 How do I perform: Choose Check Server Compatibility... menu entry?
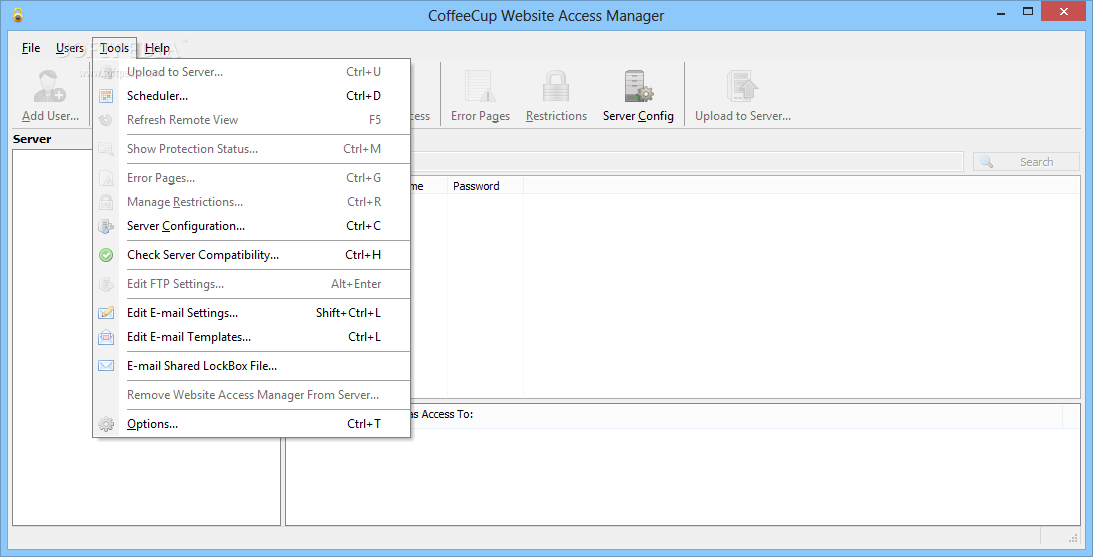coord(252,255)
